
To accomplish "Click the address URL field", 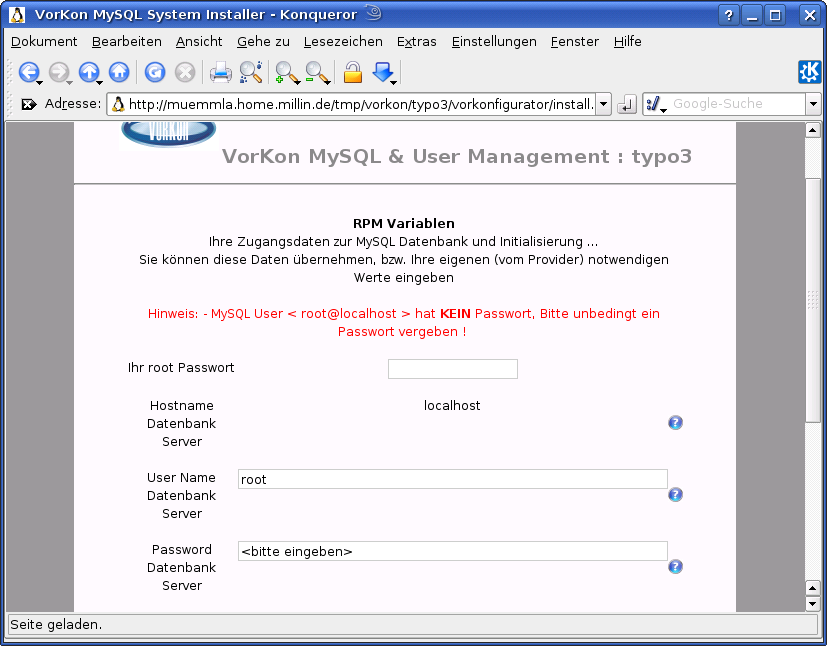I will coord(352,104).
